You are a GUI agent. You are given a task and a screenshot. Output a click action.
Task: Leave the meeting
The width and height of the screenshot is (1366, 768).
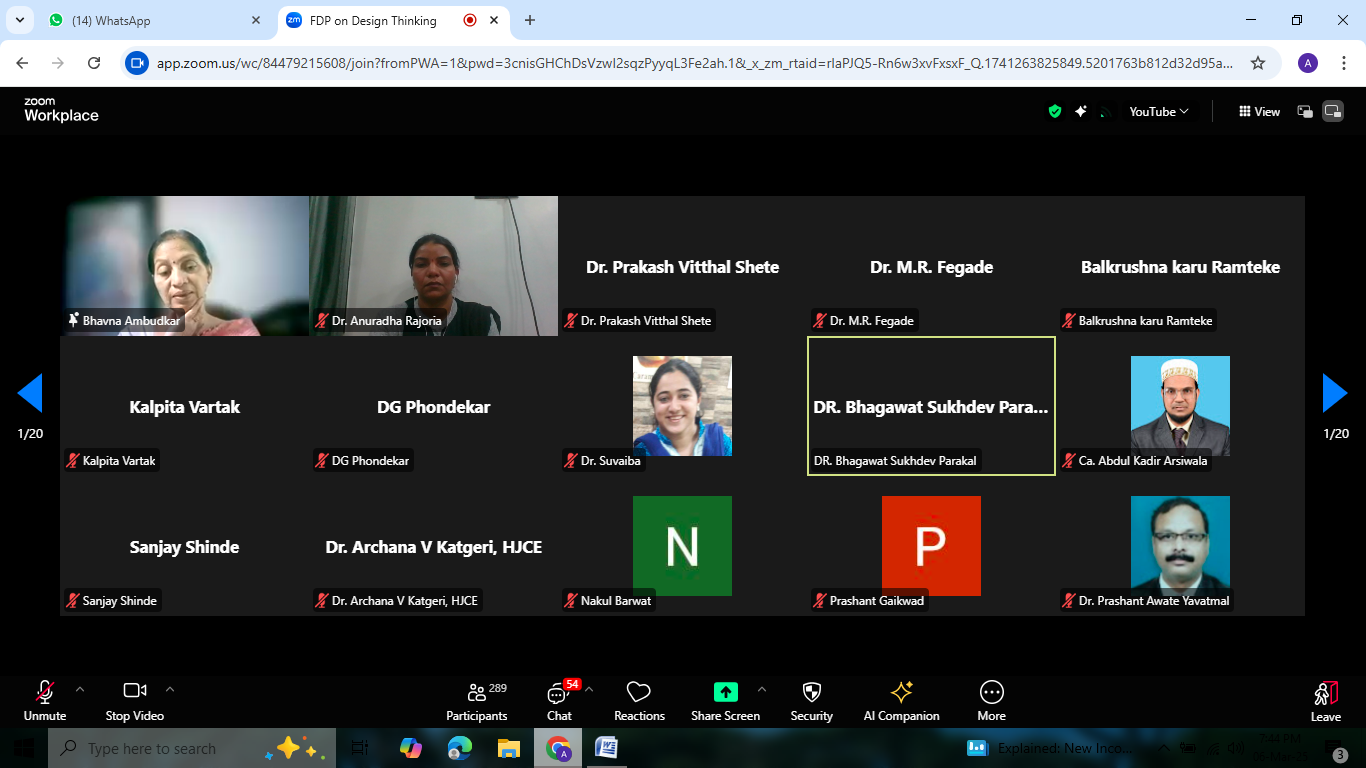pyautogui.click(x=1325, y=700)
